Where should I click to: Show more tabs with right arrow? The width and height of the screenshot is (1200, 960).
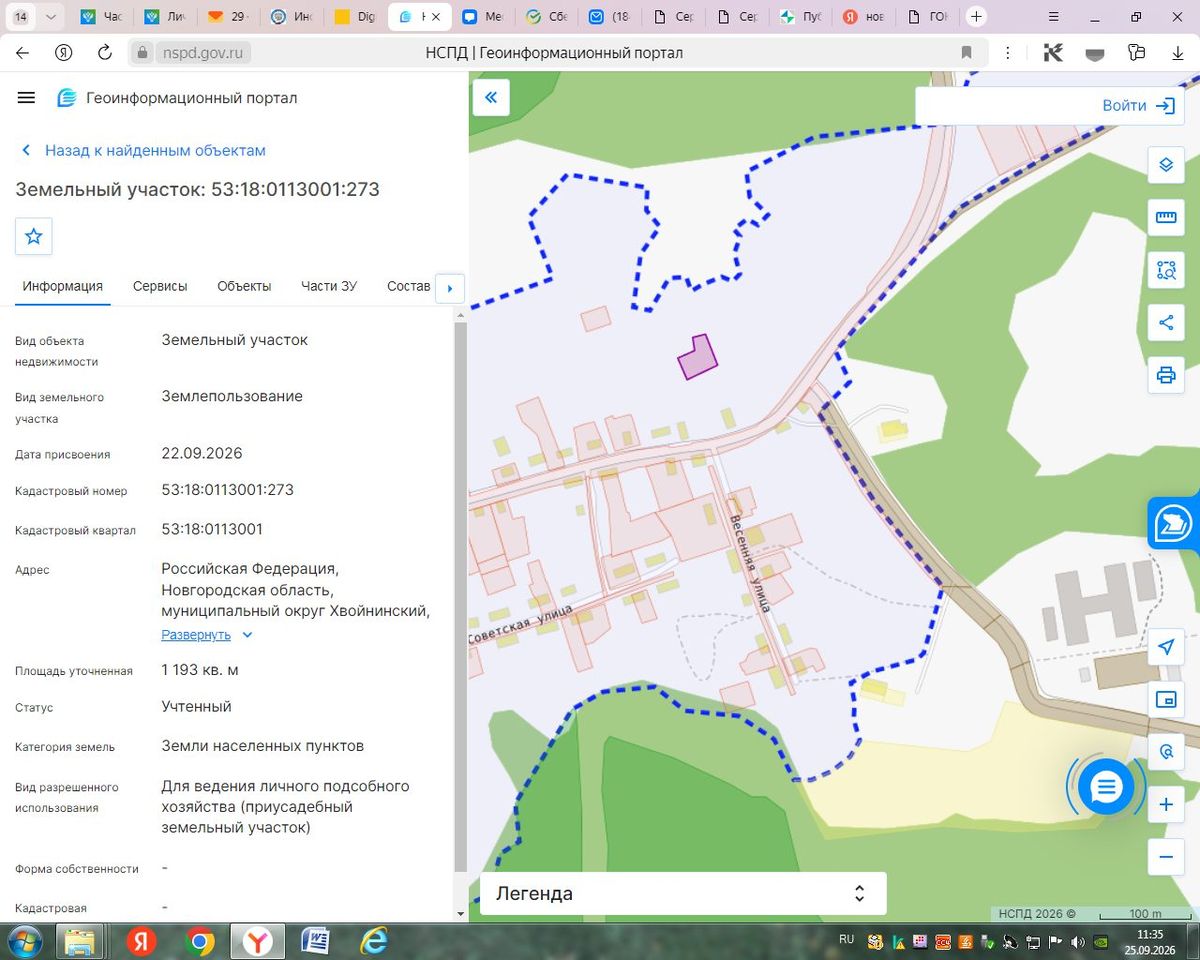449,288
